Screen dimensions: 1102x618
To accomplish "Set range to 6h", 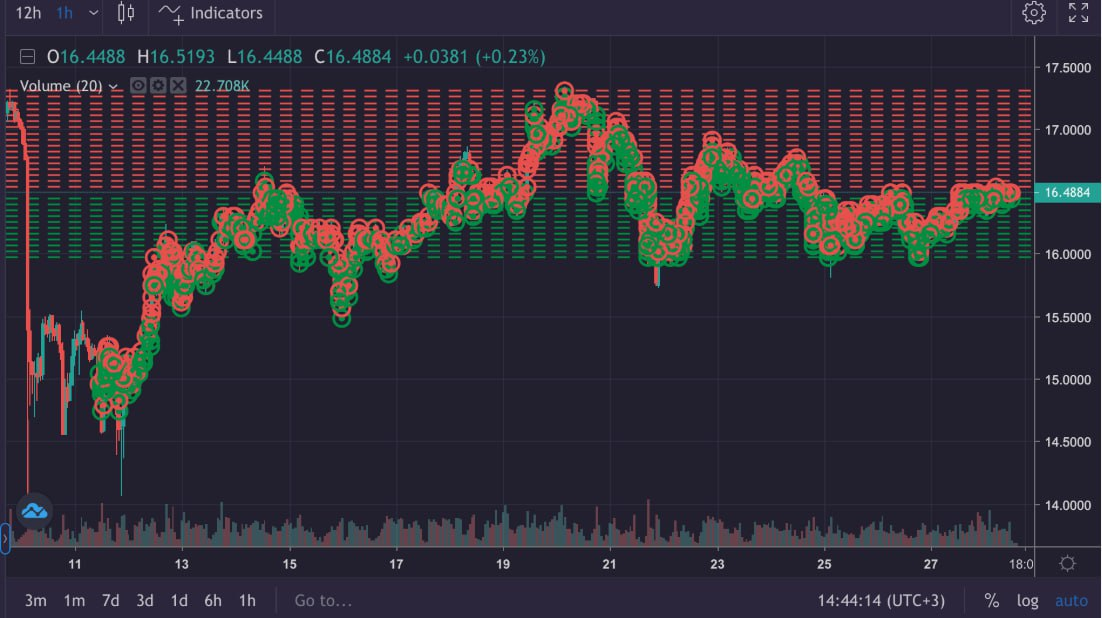I will pos(213,600).
